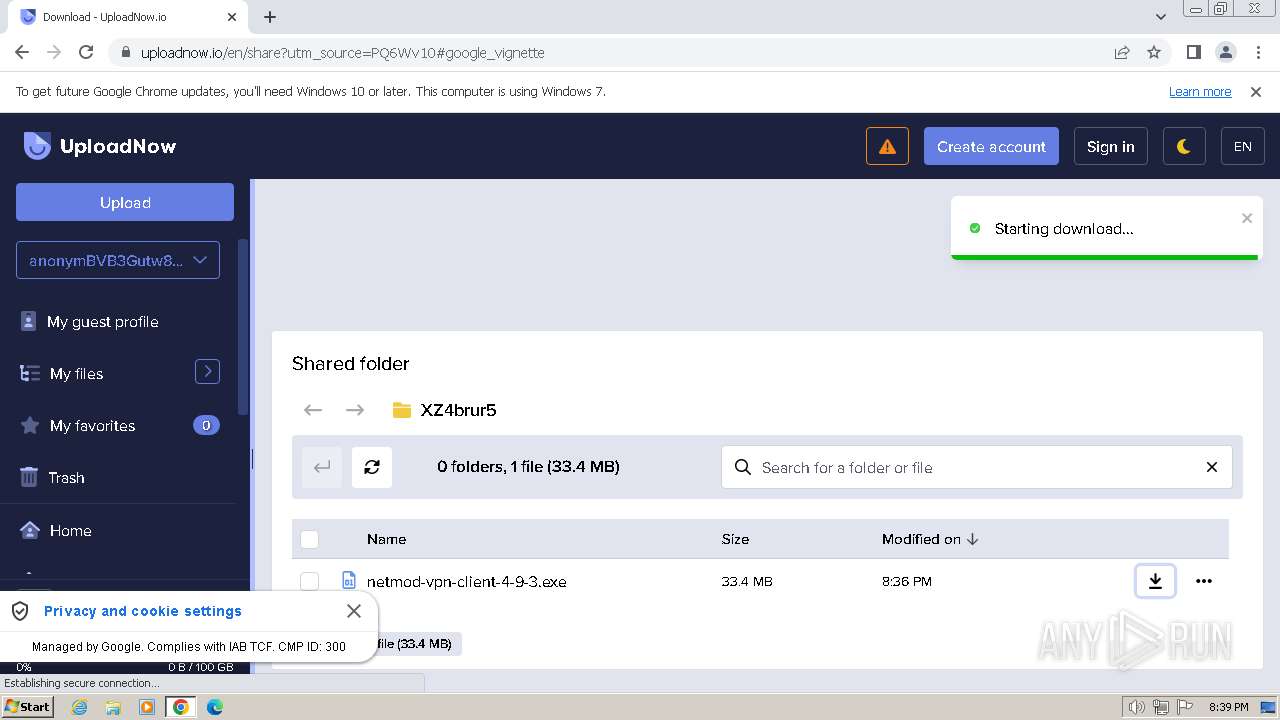Navigate forward with folder right arrow
The image size is (1280, 720).
[354, 410]
